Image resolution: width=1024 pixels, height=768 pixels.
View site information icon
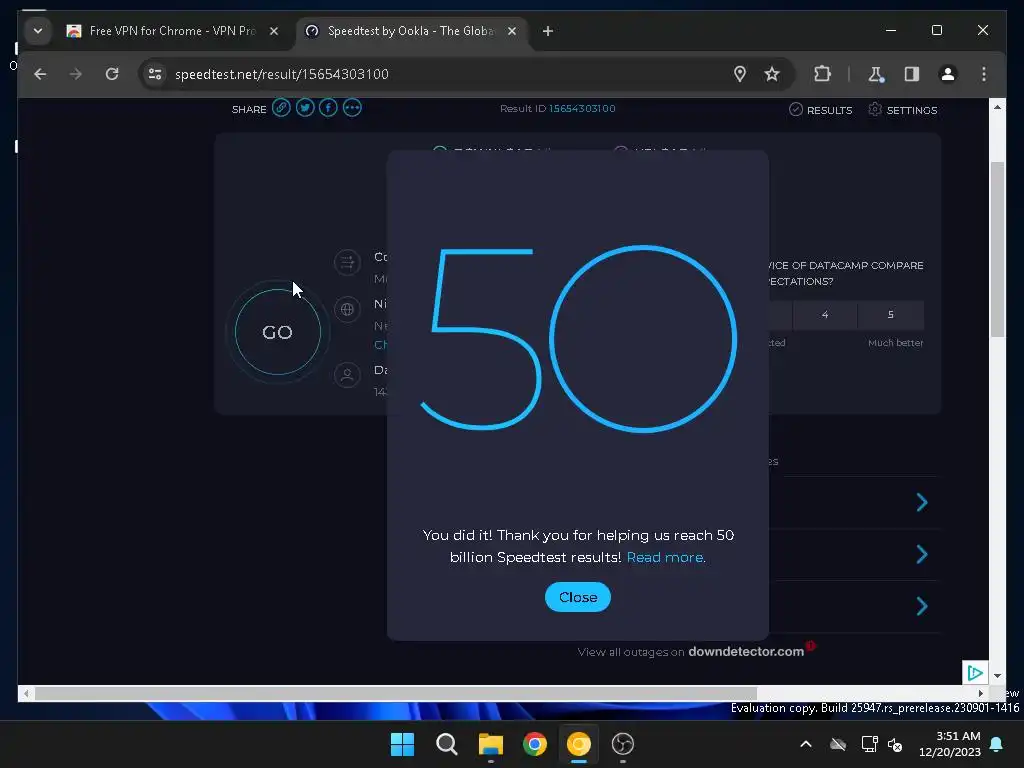coord(155,74)
